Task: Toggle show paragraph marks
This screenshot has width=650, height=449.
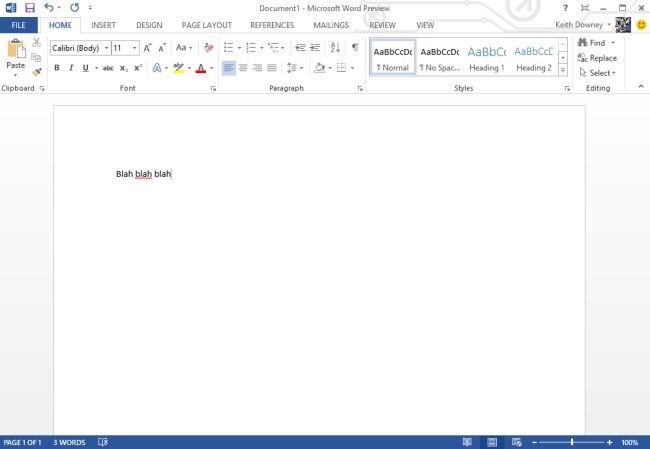Action: pyautogui.click(x=355, y=47)
